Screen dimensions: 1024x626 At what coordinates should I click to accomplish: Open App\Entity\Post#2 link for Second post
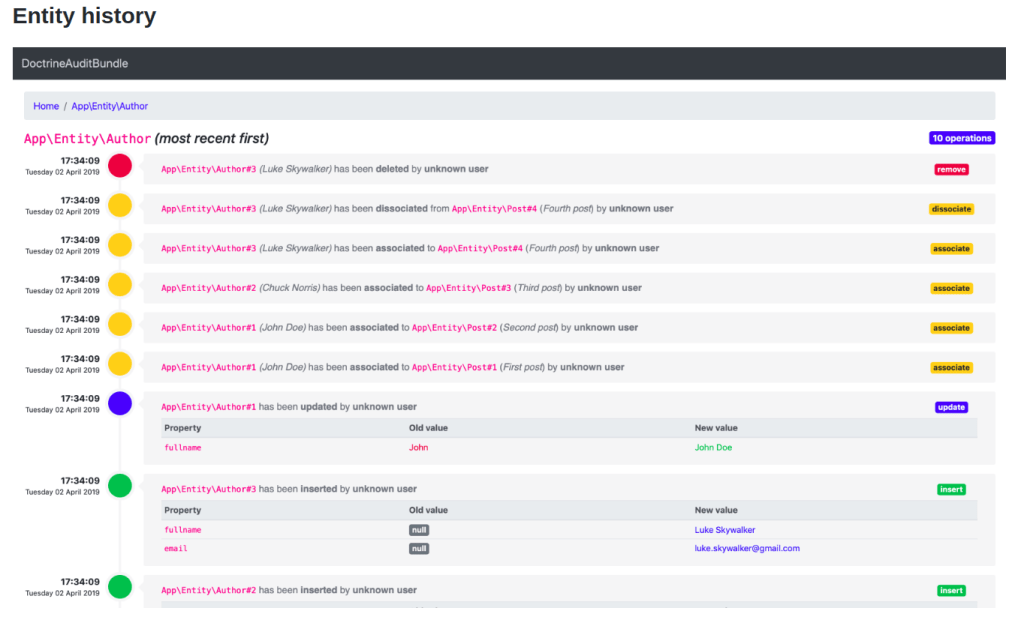(454, 328)
